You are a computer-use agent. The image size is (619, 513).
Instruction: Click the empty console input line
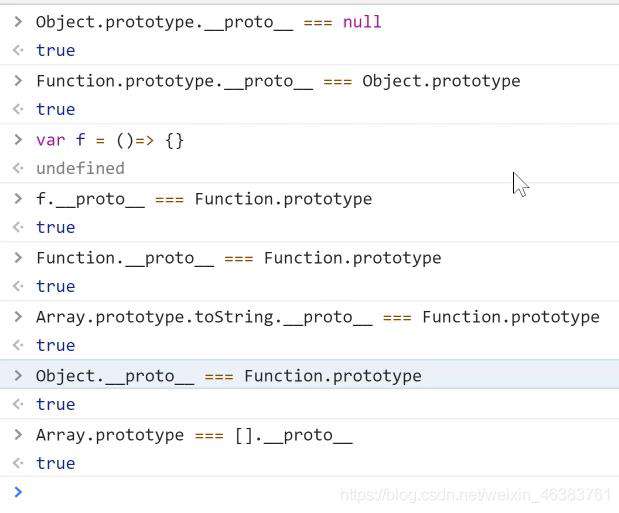[x=310, y=492]
